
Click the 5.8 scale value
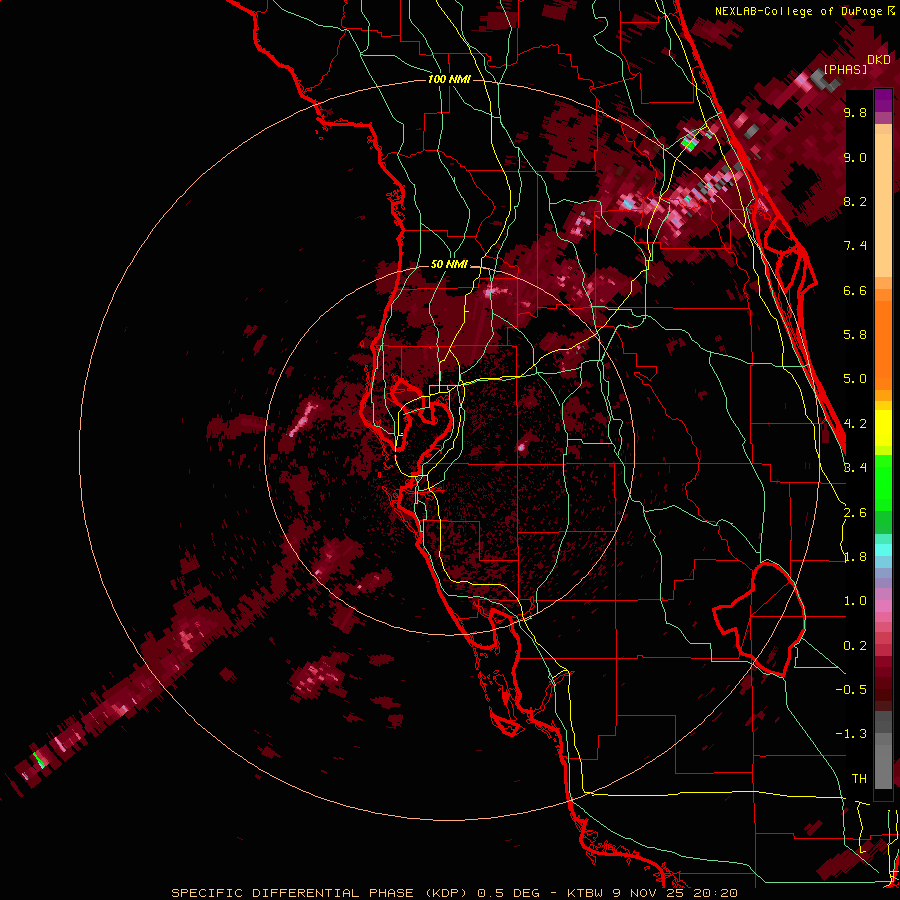coord(855,335)
